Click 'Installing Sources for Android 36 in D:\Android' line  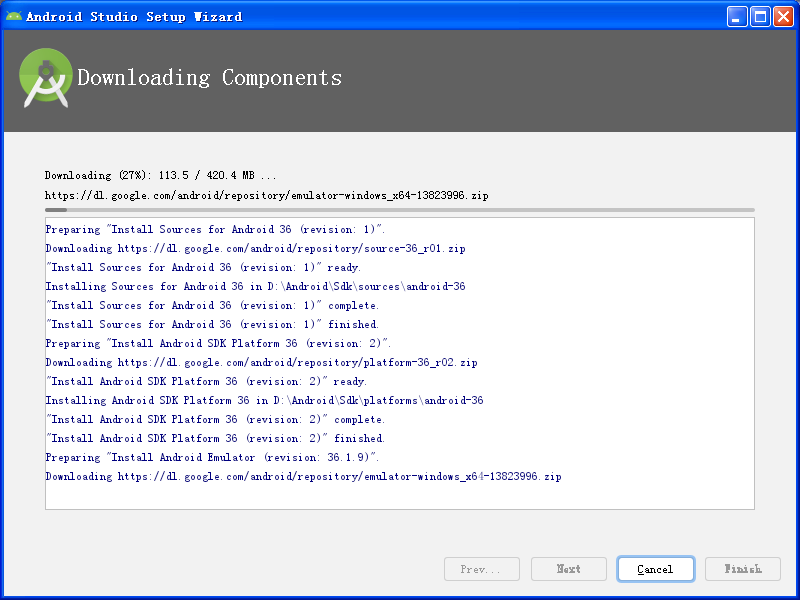click(x=255, y=286)
